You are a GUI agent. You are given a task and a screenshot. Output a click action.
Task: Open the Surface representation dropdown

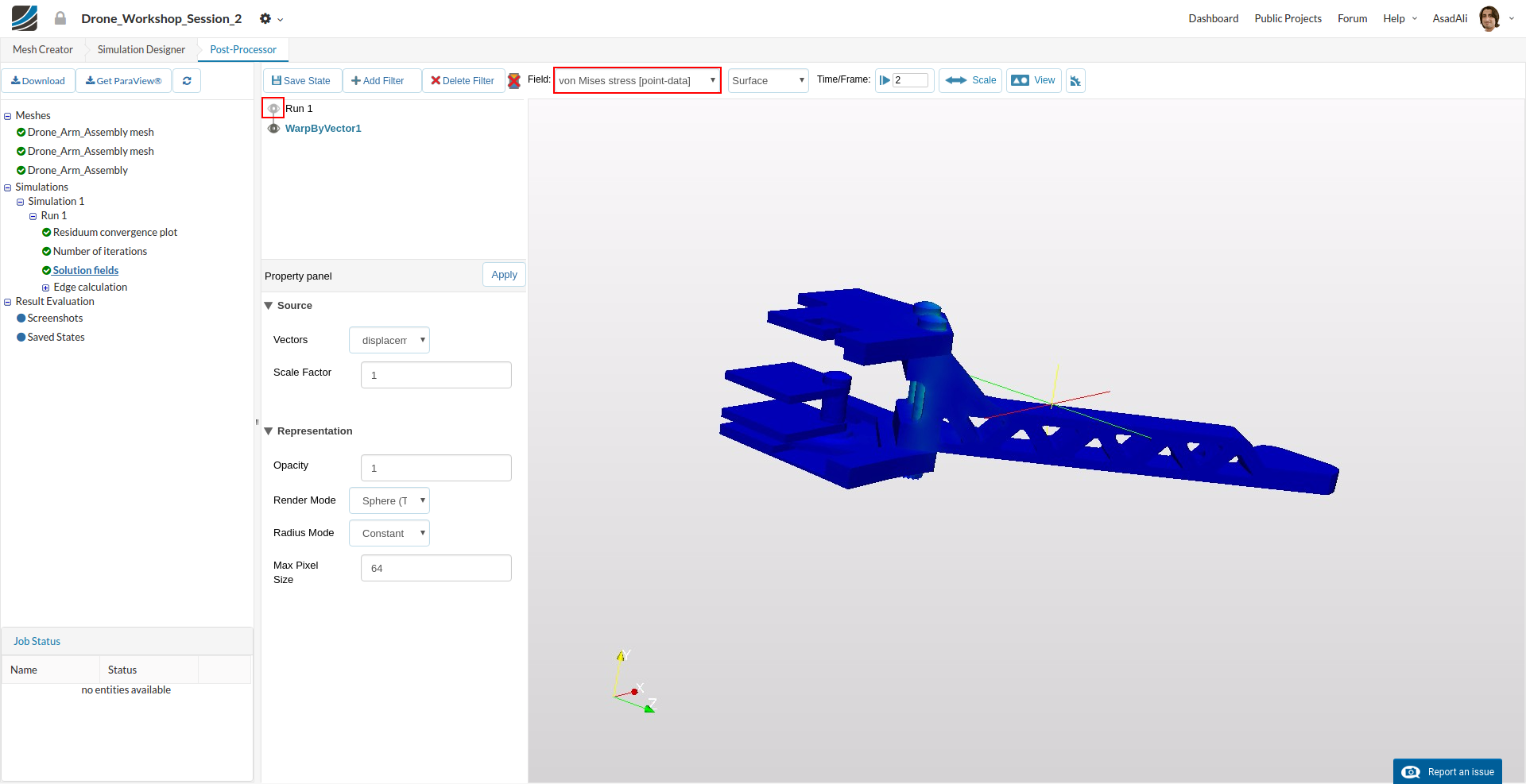(x=768, y=81)
